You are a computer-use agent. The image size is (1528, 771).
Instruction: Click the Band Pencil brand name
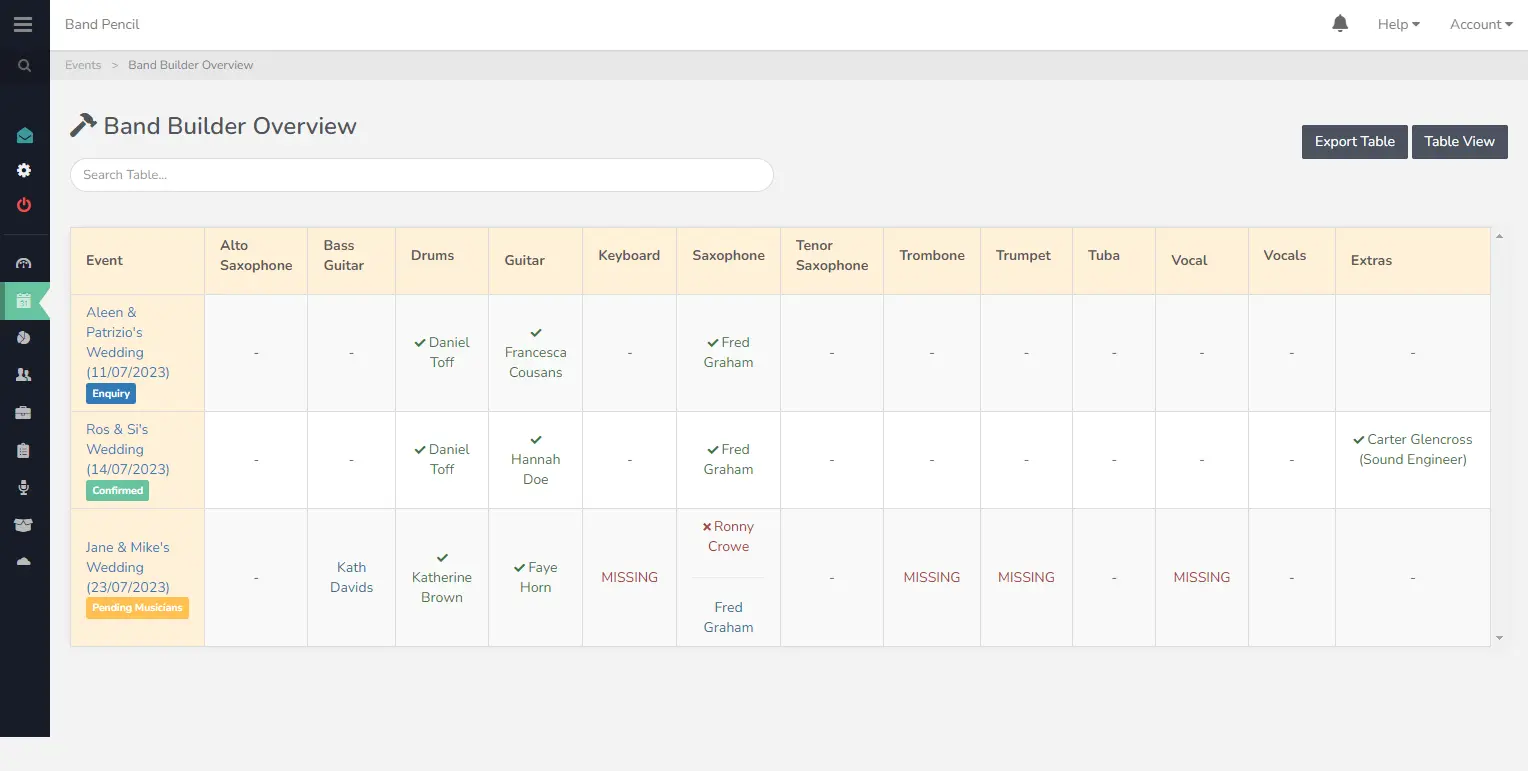102,24
